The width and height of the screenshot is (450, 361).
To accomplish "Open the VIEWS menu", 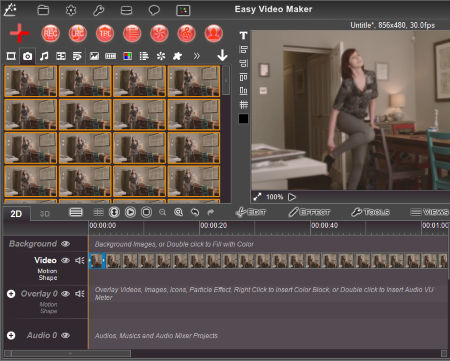I will point(429,212).
